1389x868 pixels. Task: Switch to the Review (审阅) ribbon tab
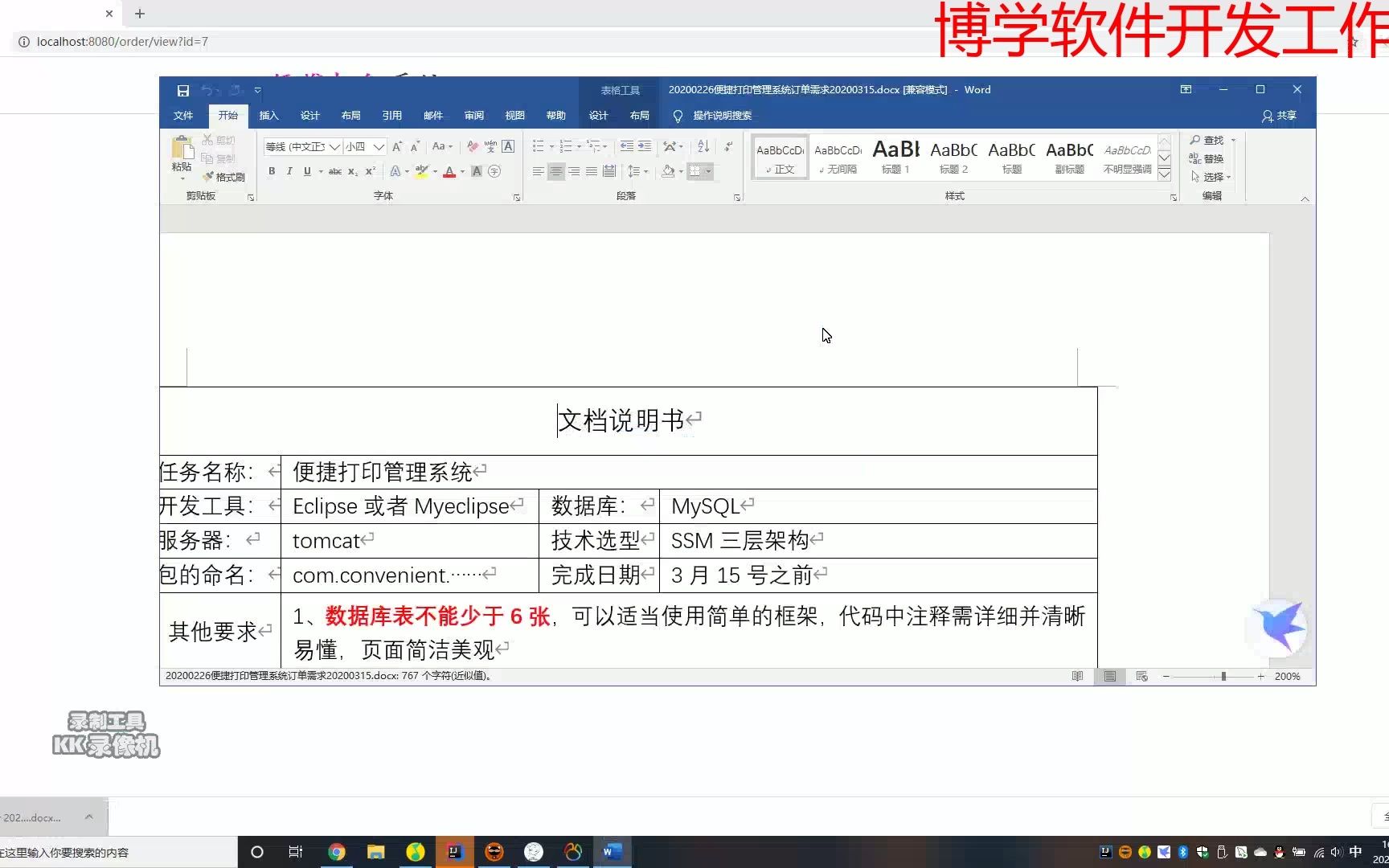click(x=473, y=116)
